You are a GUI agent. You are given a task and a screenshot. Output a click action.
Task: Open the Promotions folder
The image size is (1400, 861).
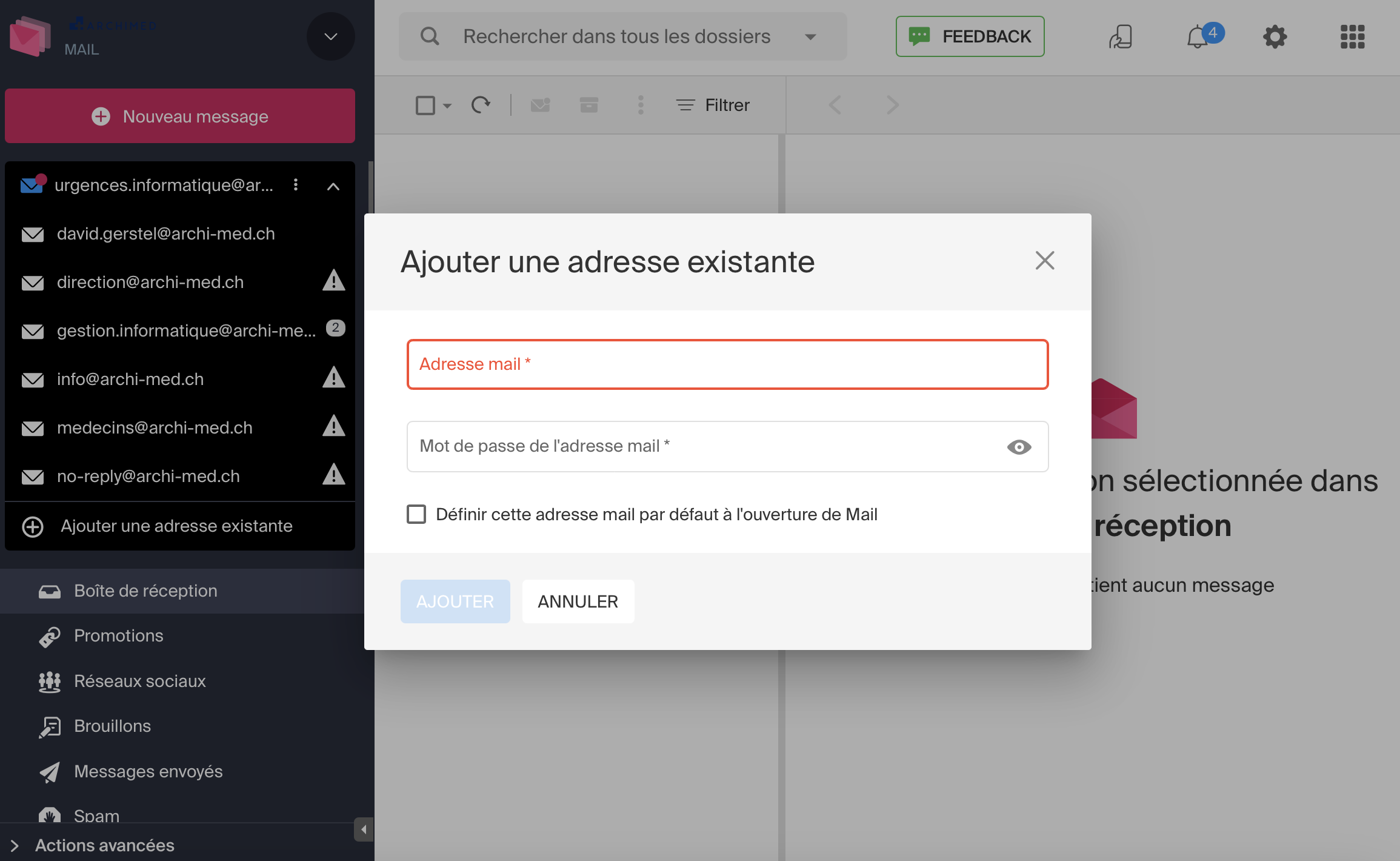[118, 635]
